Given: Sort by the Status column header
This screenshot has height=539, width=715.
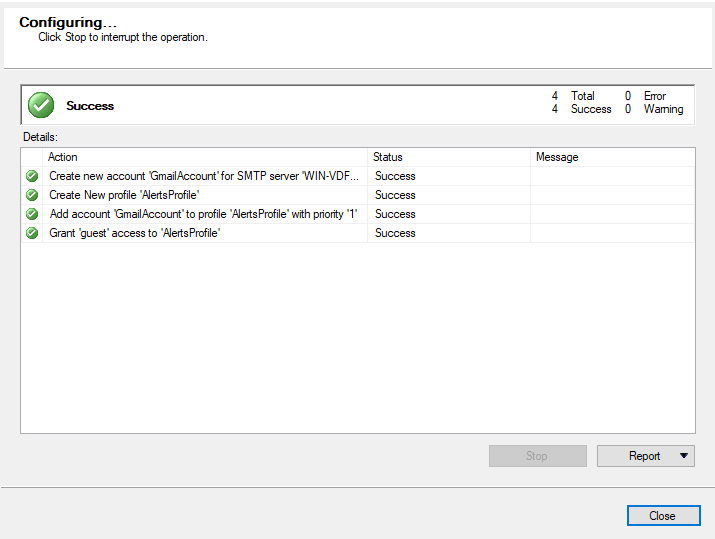Looking at the screenshot, I should click(x=449, y=157).
